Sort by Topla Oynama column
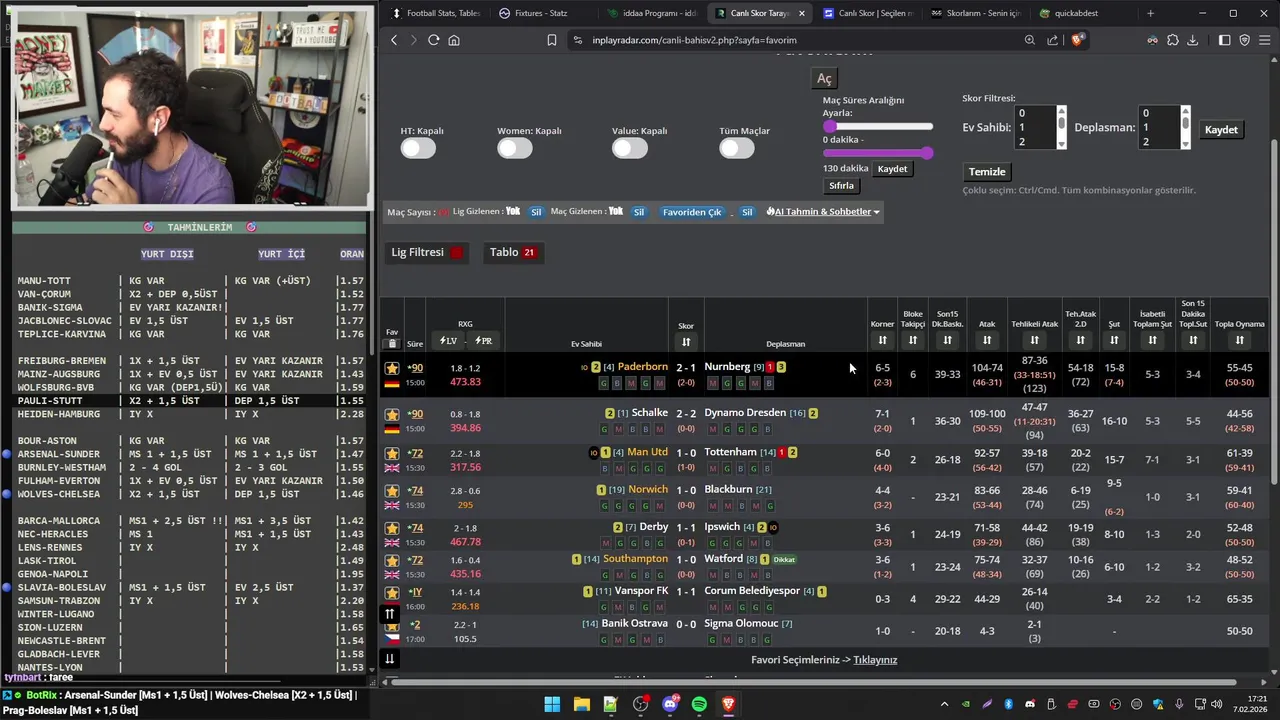This screenshot has width=1280, height=720. (x=1239, y=341)
